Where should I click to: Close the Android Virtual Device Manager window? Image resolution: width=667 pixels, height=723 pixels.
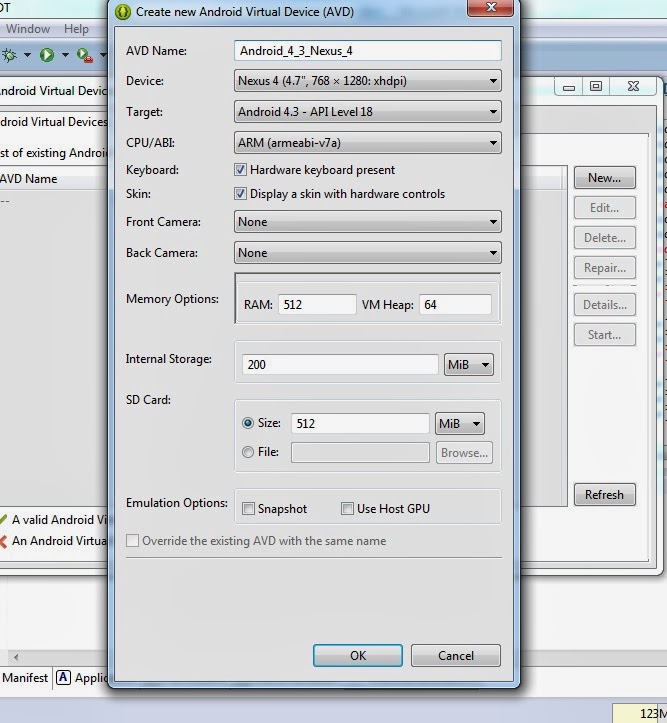(x=633, y=87)
